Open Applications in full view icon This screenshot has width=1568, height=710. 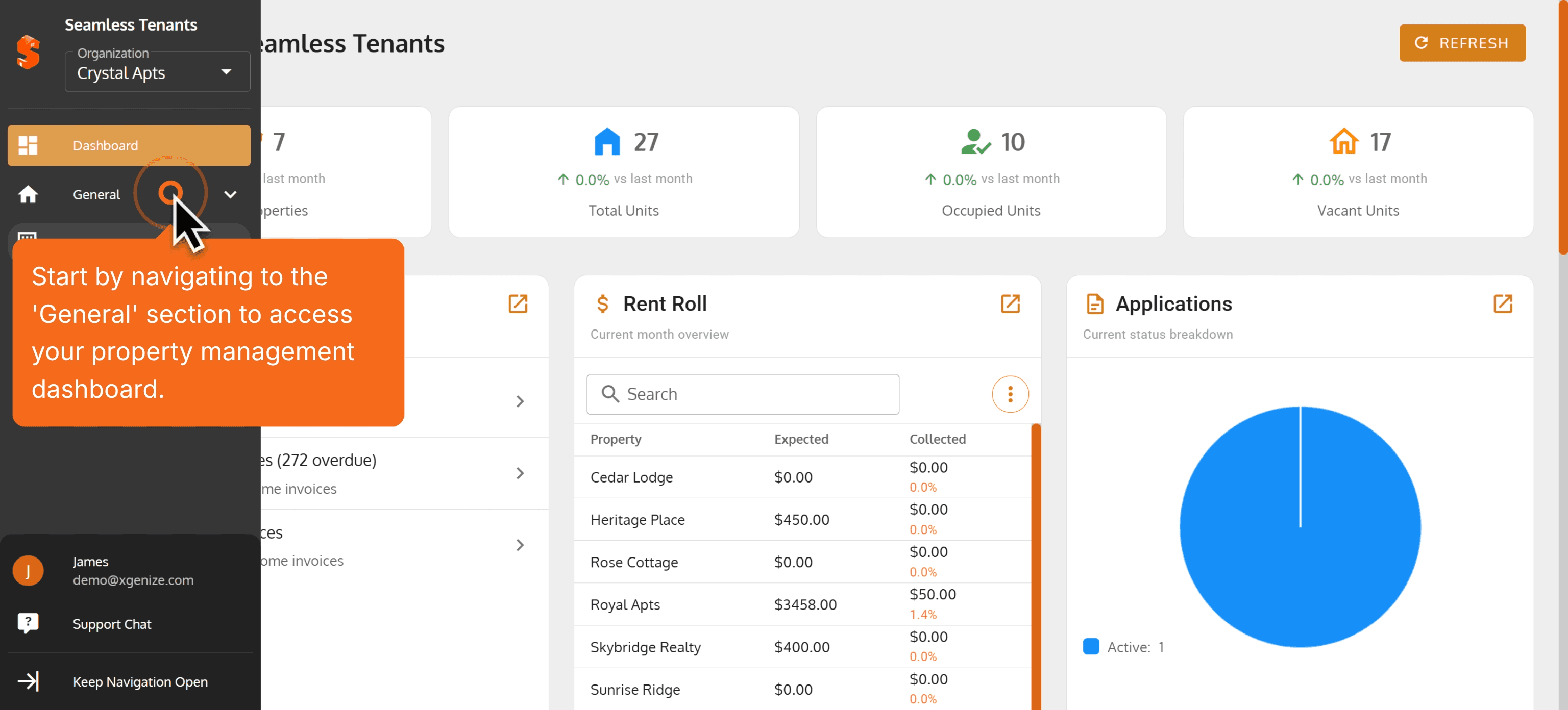click(1503, 303)
